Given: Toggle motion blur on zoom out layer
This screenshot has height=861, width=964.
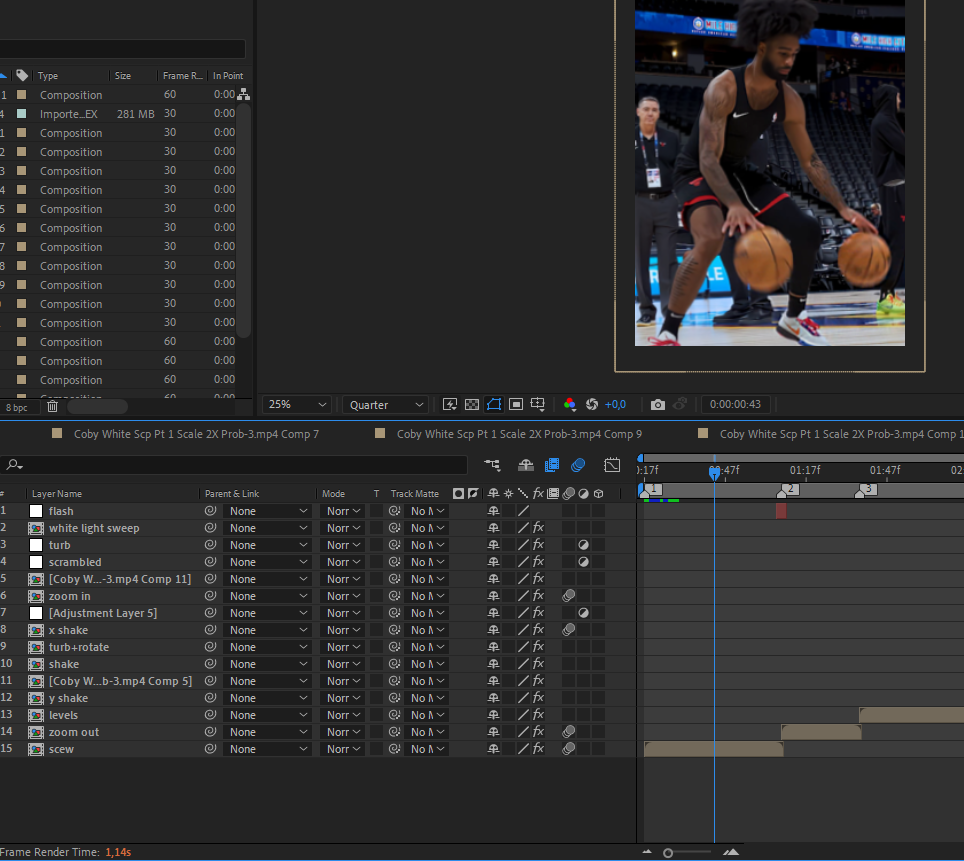Looking at the screenshot, I should tap(569, 731).
